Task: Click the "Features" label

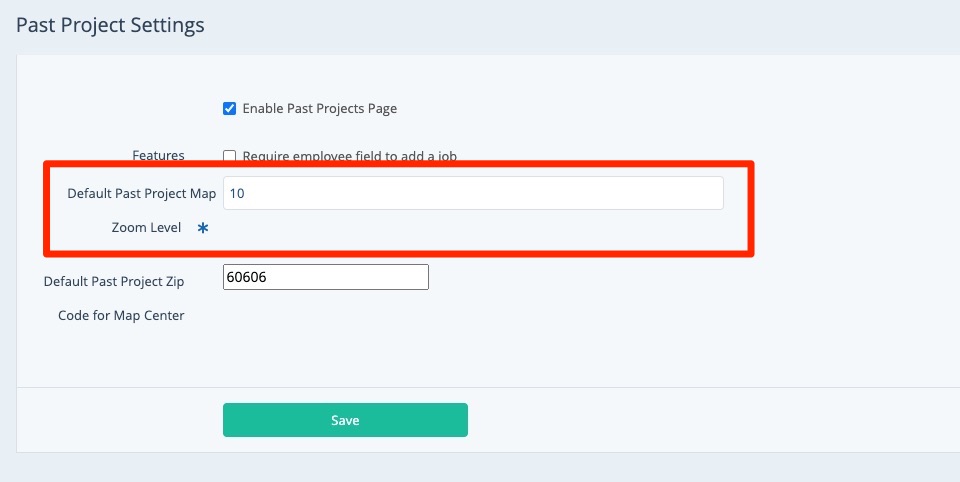Action: (x=158, y=155)
